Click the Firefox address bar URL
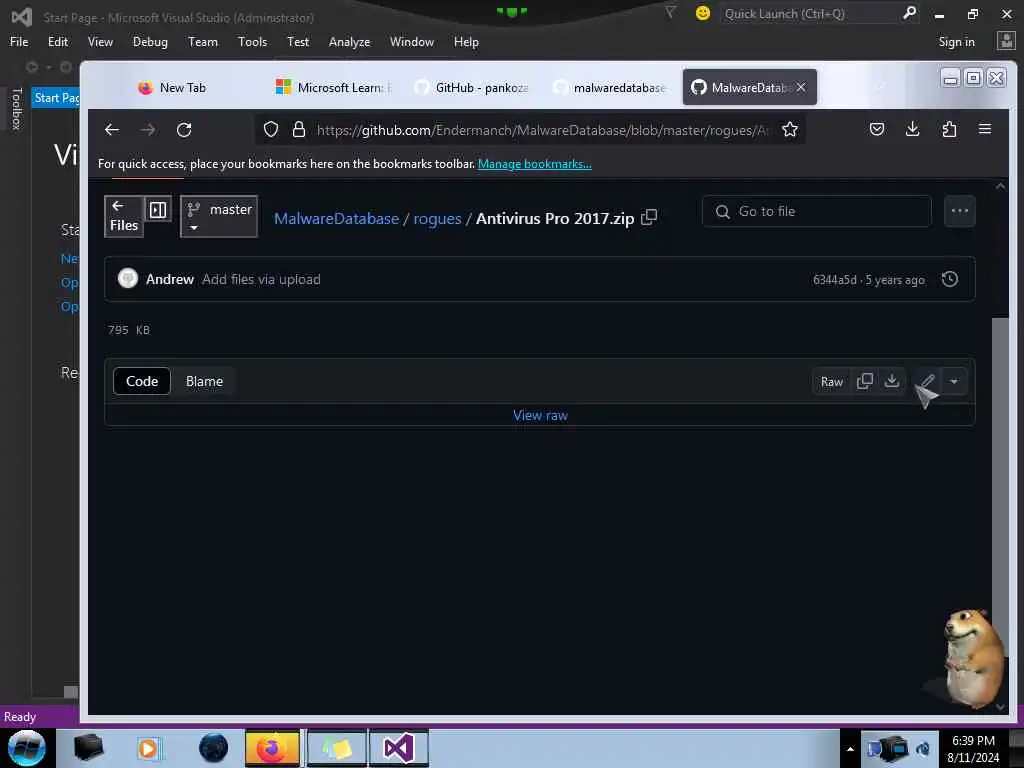The image size is (1024, 768). (542, 130)
